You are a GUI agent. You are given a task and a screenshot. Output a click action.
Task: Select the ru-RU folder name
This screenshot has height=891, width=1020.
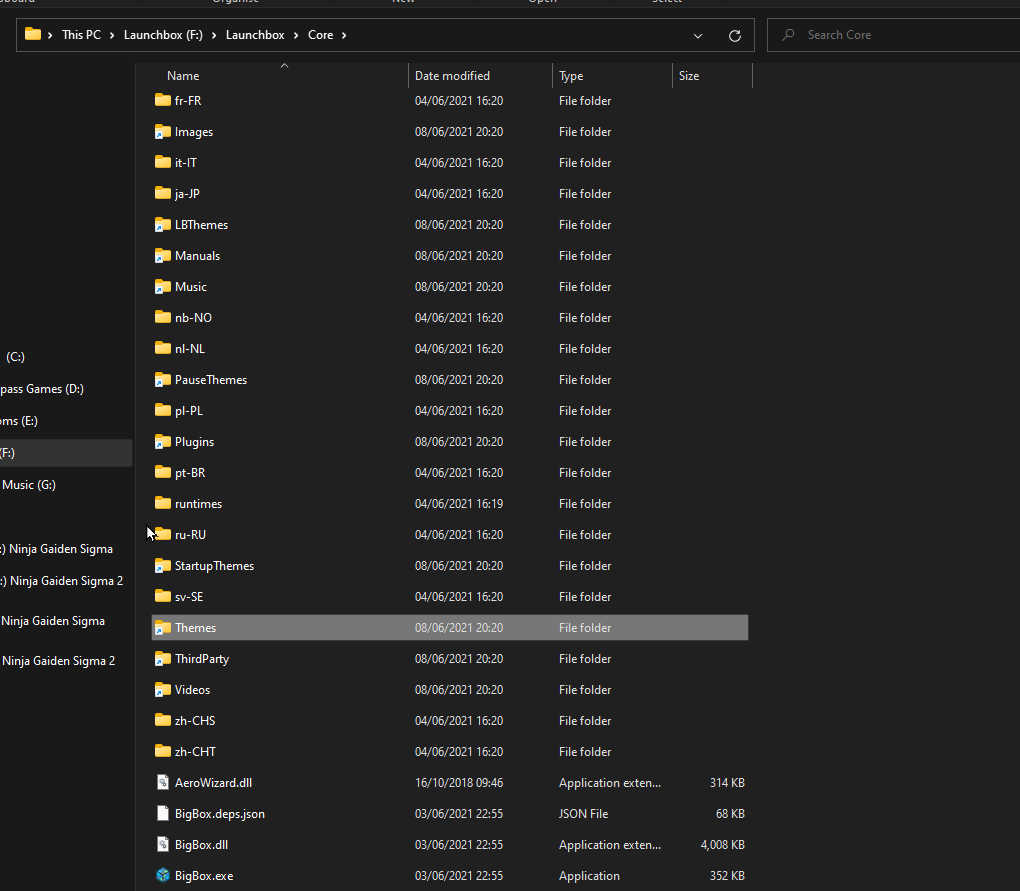click(x=191, y=535)
